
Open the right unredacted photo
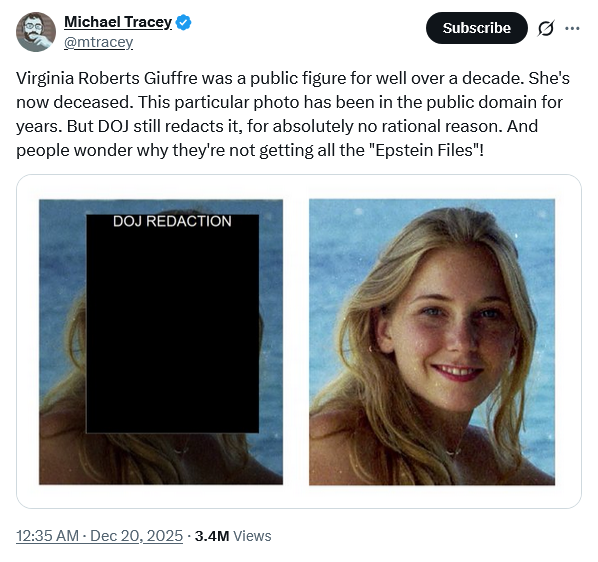(x=432, y=342)
